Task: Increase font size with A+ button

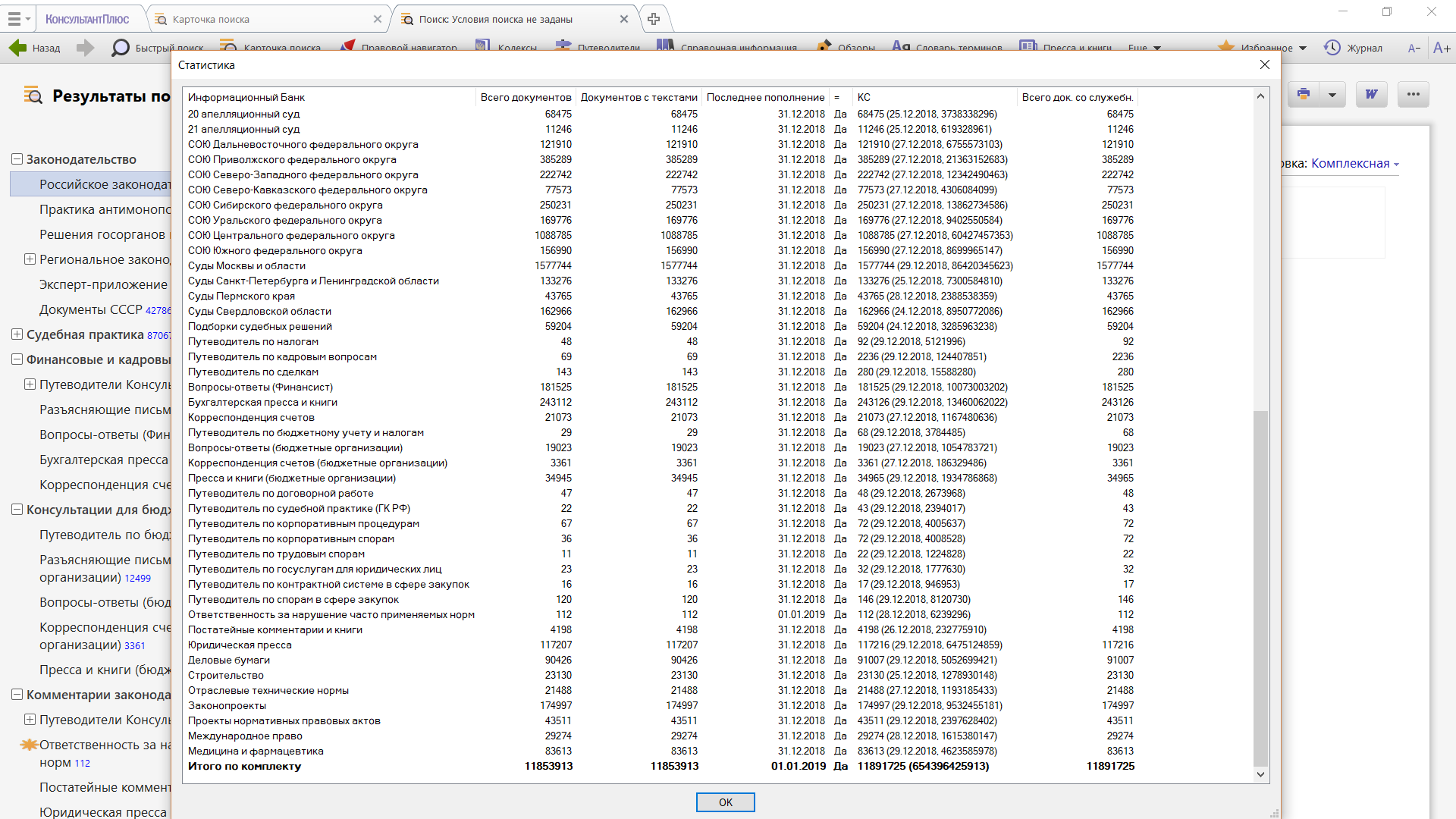Action: [1442, 48]
